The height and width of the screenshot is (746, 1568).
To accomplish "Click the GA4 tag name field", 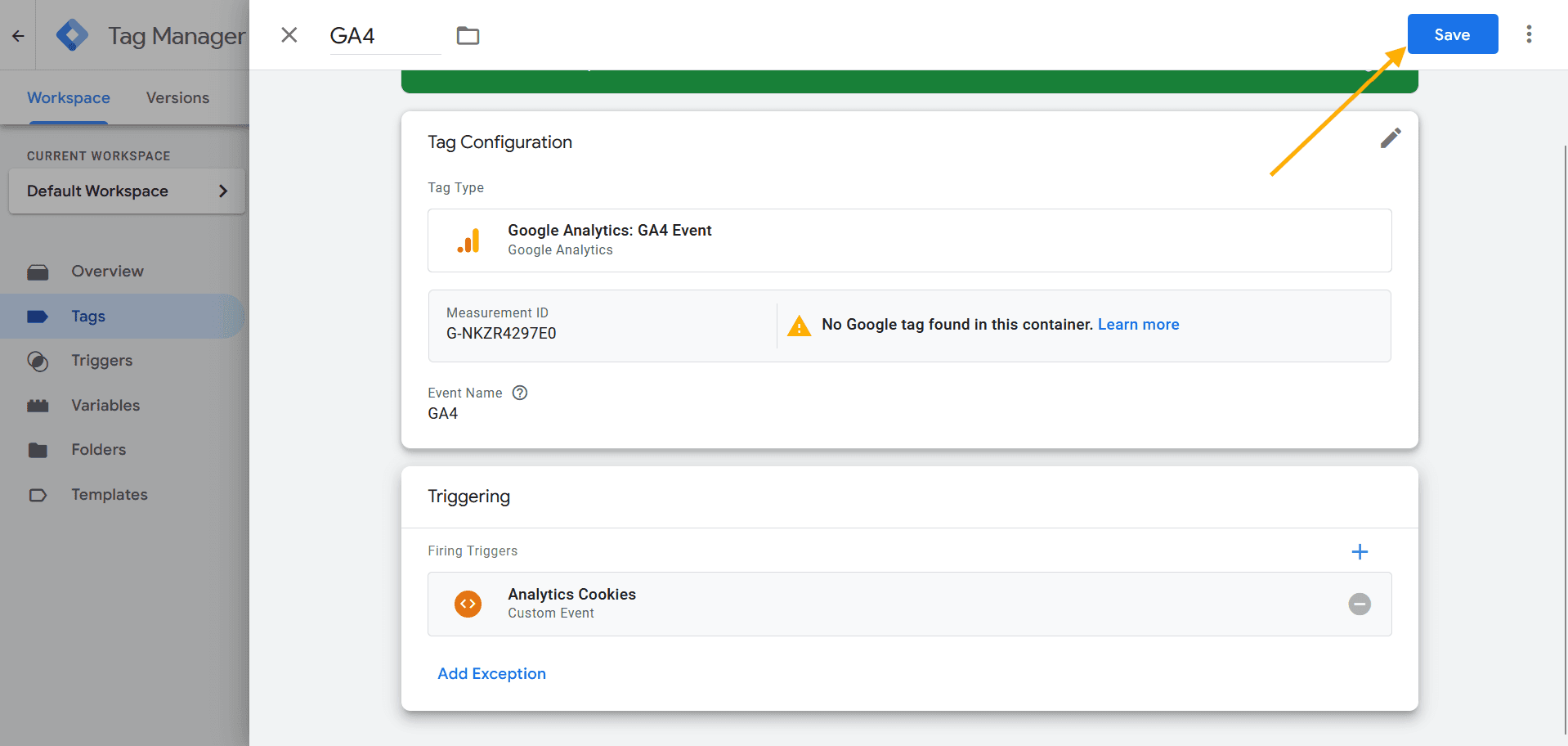I will coord(385,36).
